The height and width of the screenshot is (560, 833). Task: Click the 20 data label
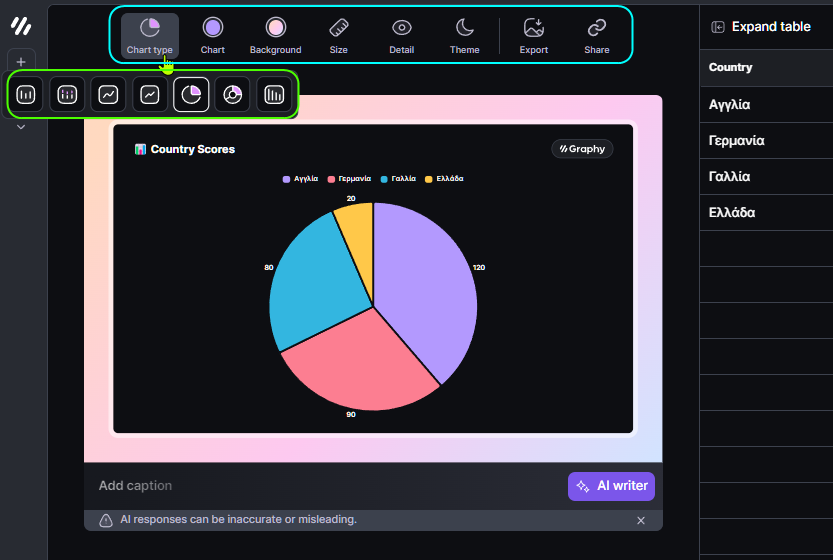pos(351,198)
